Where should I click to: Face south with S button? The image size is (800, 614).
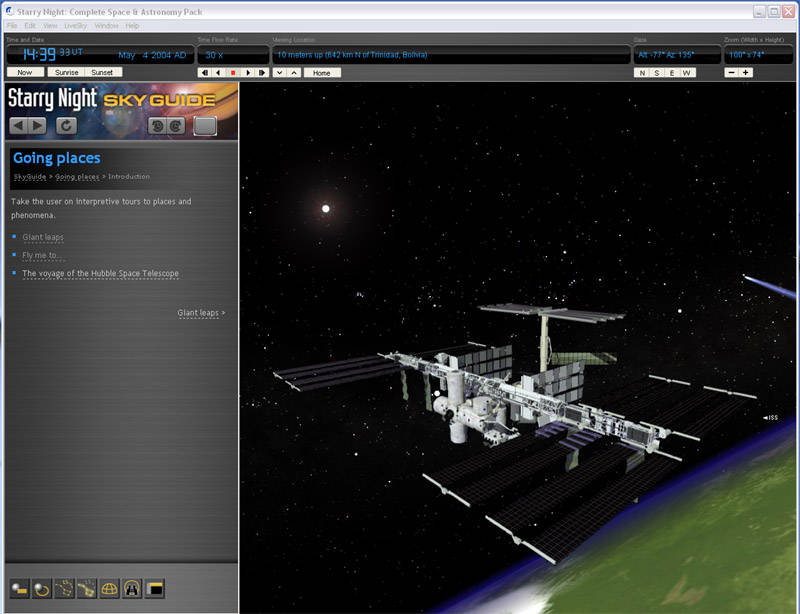click(x=657, y=72)
